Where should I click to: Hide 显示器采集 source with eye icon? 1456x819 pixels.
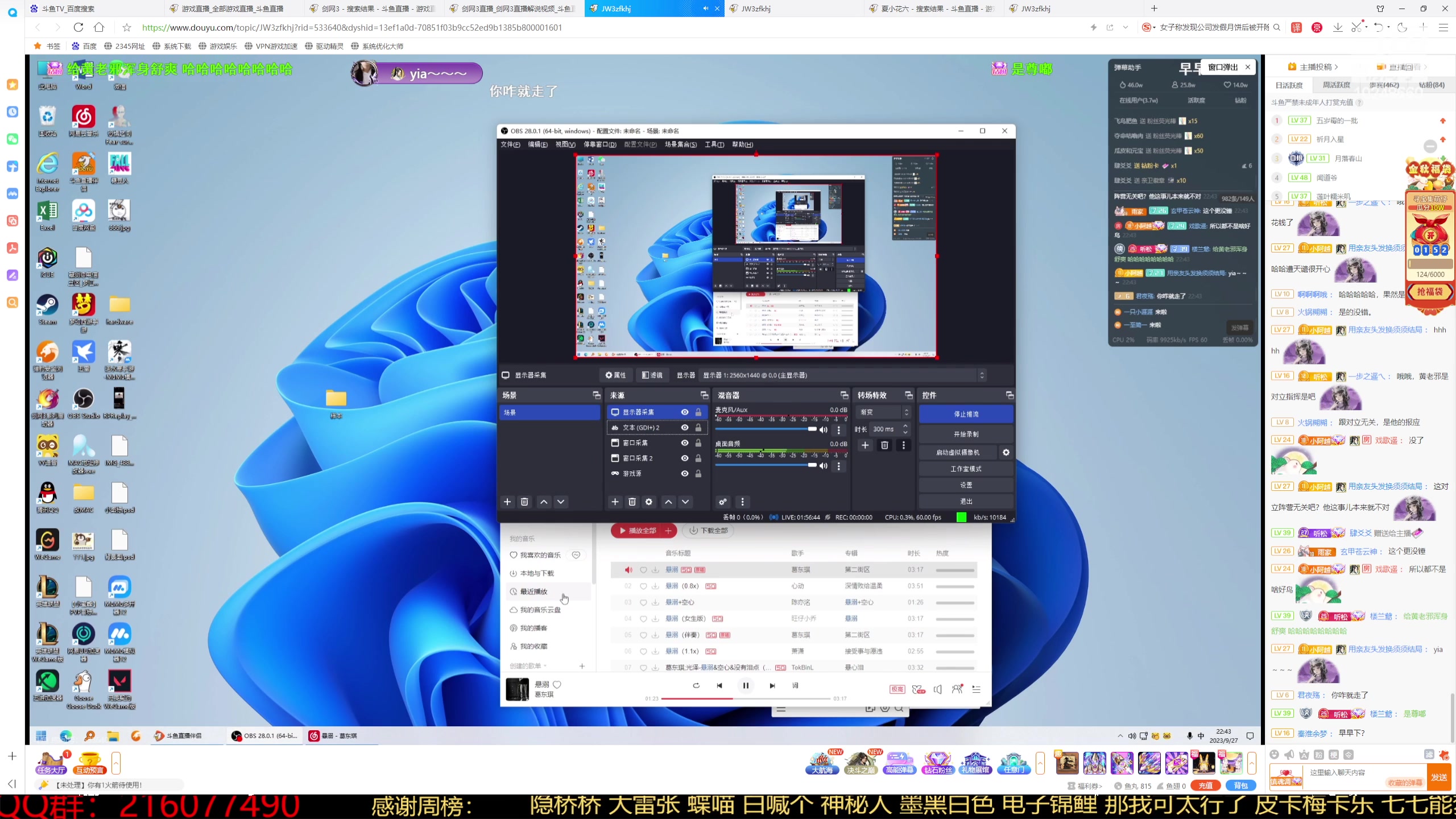[x=685, y=412]
